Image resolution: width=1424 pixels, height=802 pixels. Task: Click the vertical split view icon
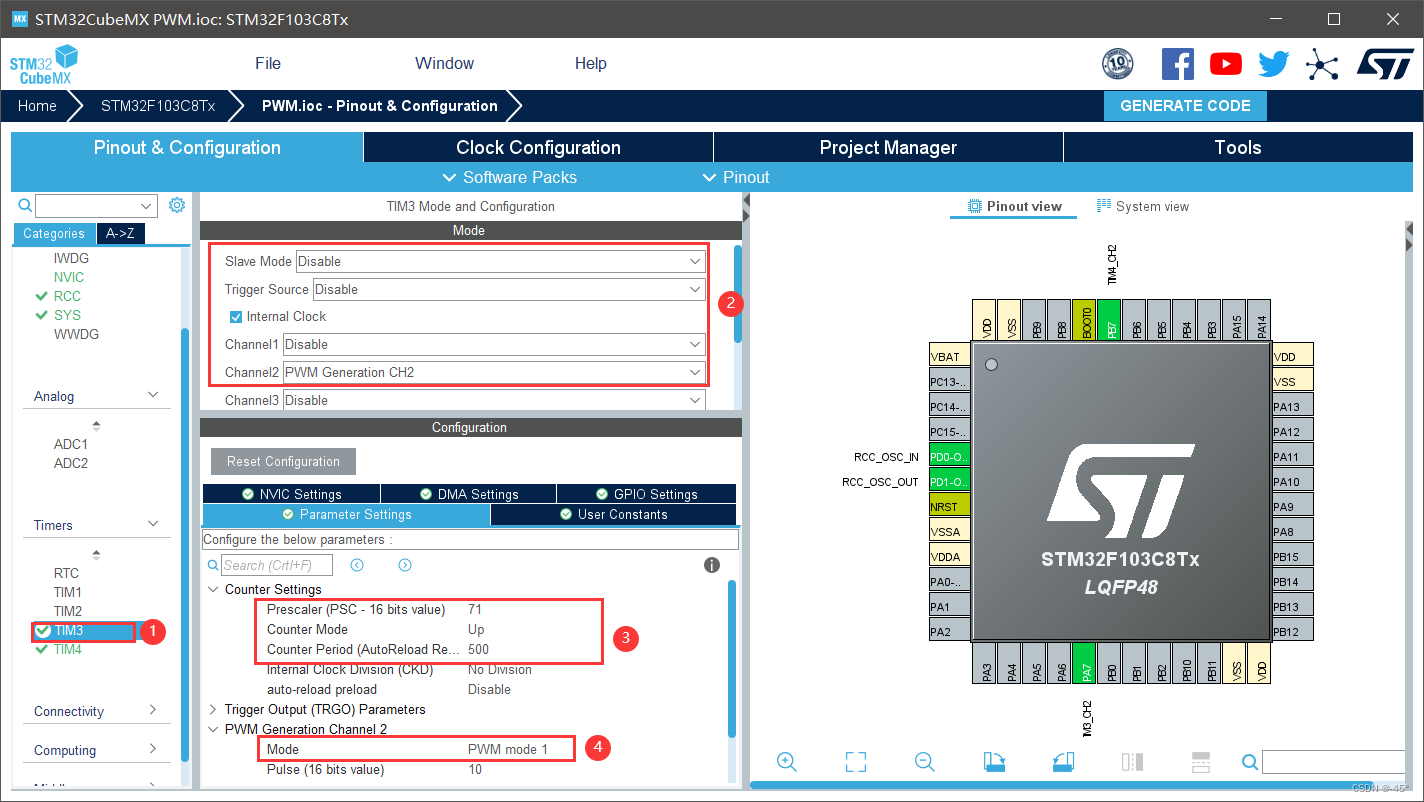(x=1132, y=762)
